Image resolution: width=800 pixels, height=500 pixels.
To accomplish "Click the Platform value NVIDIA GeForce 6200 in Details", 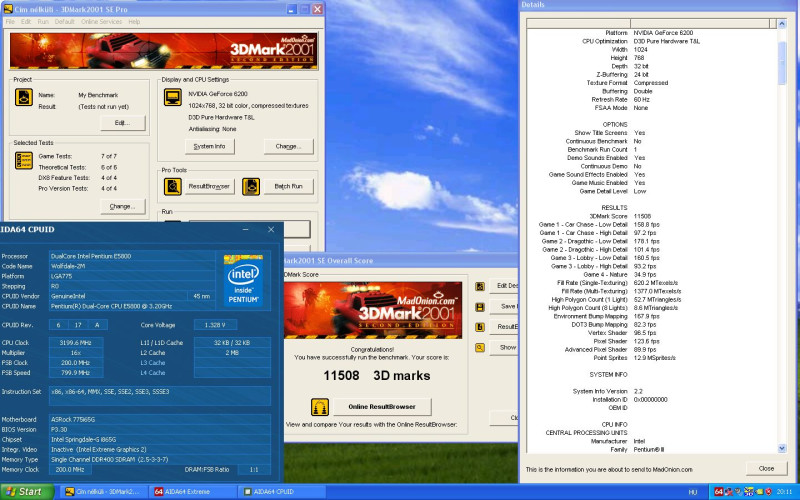I will 663,33.
